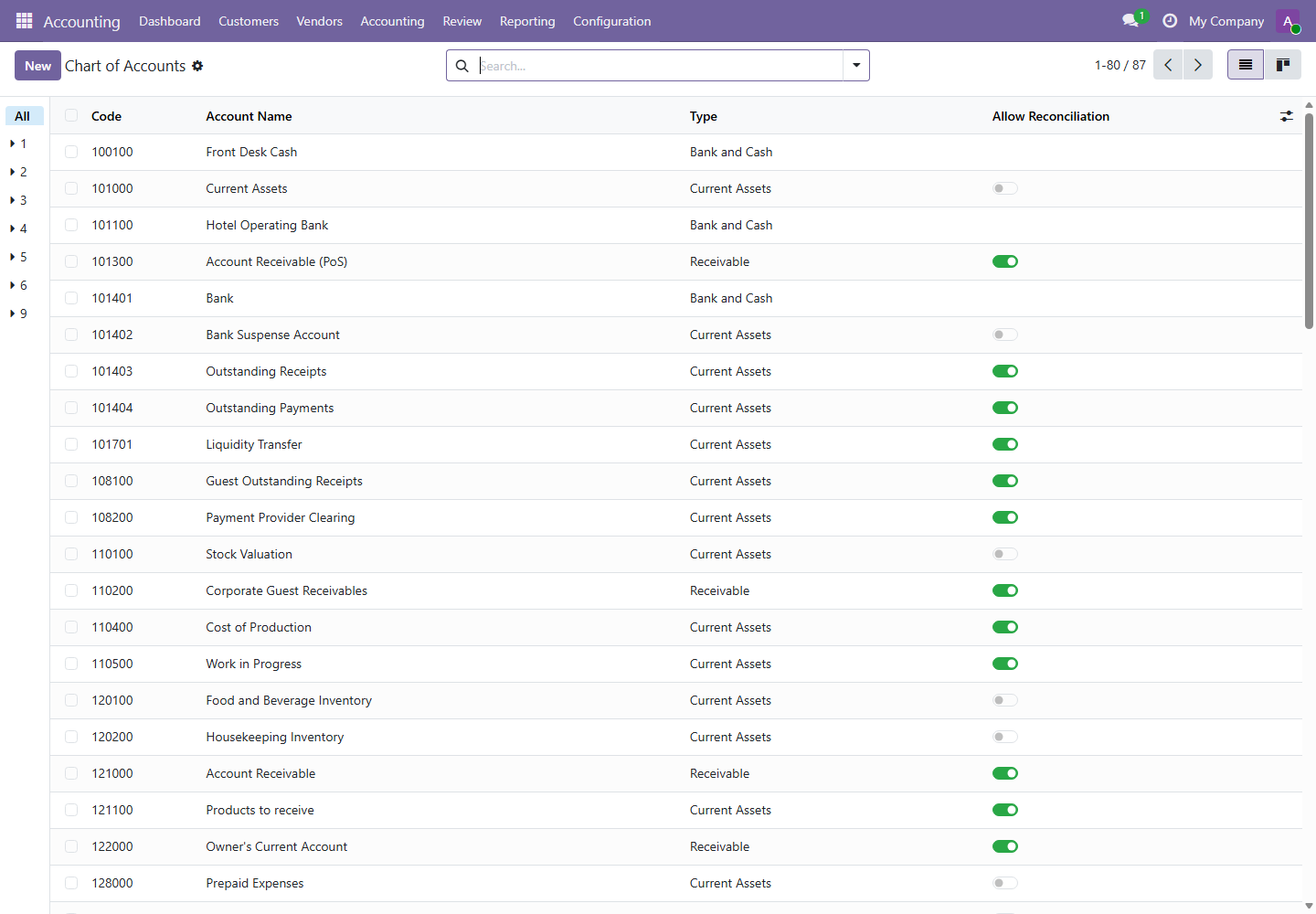Open the Configuration menu
The image size is (1316, 914).
[612, 21]
